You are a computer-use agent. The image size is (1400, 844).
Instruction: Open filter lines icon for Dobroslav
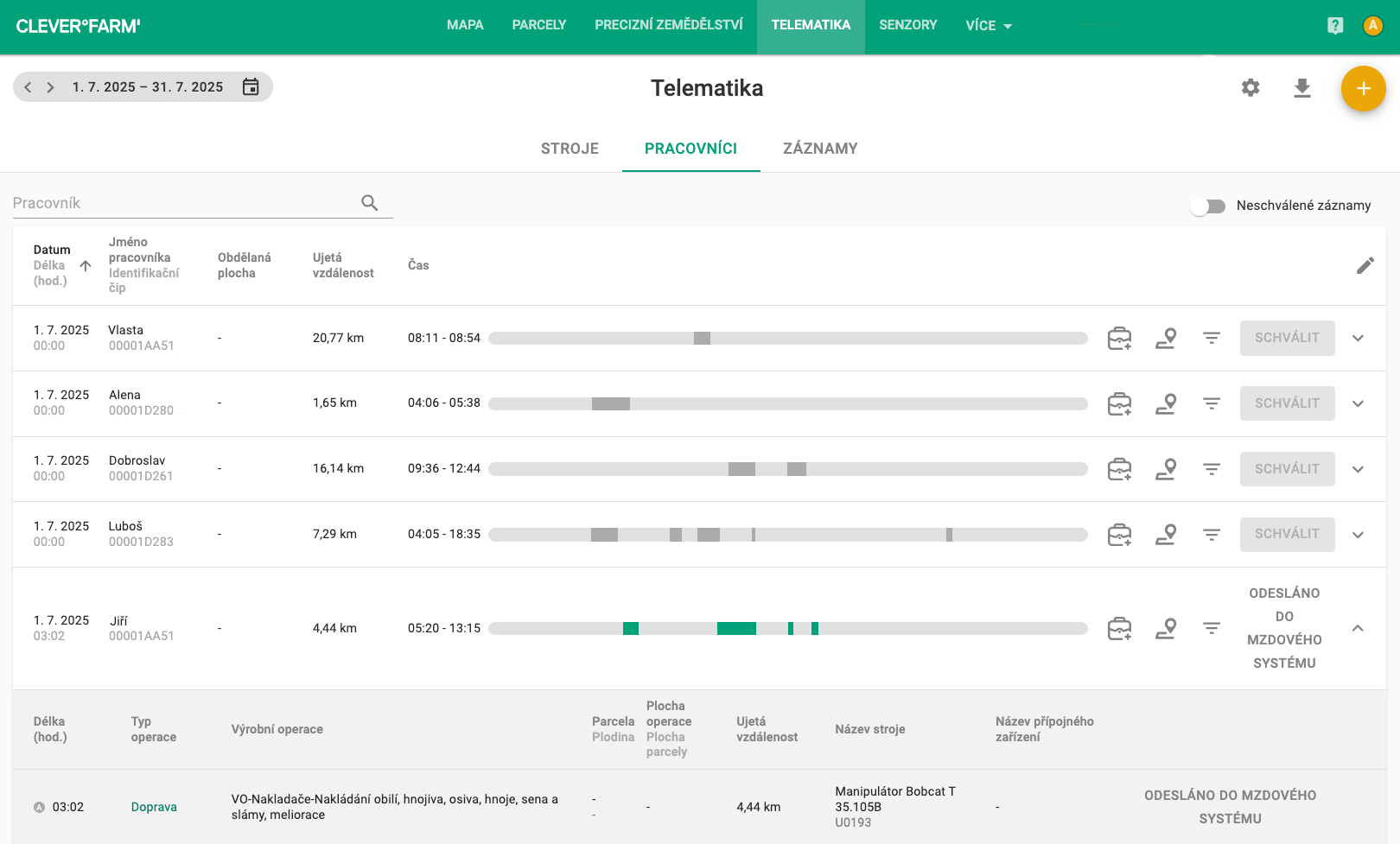pyautogui.click(x=1212, y=469)
